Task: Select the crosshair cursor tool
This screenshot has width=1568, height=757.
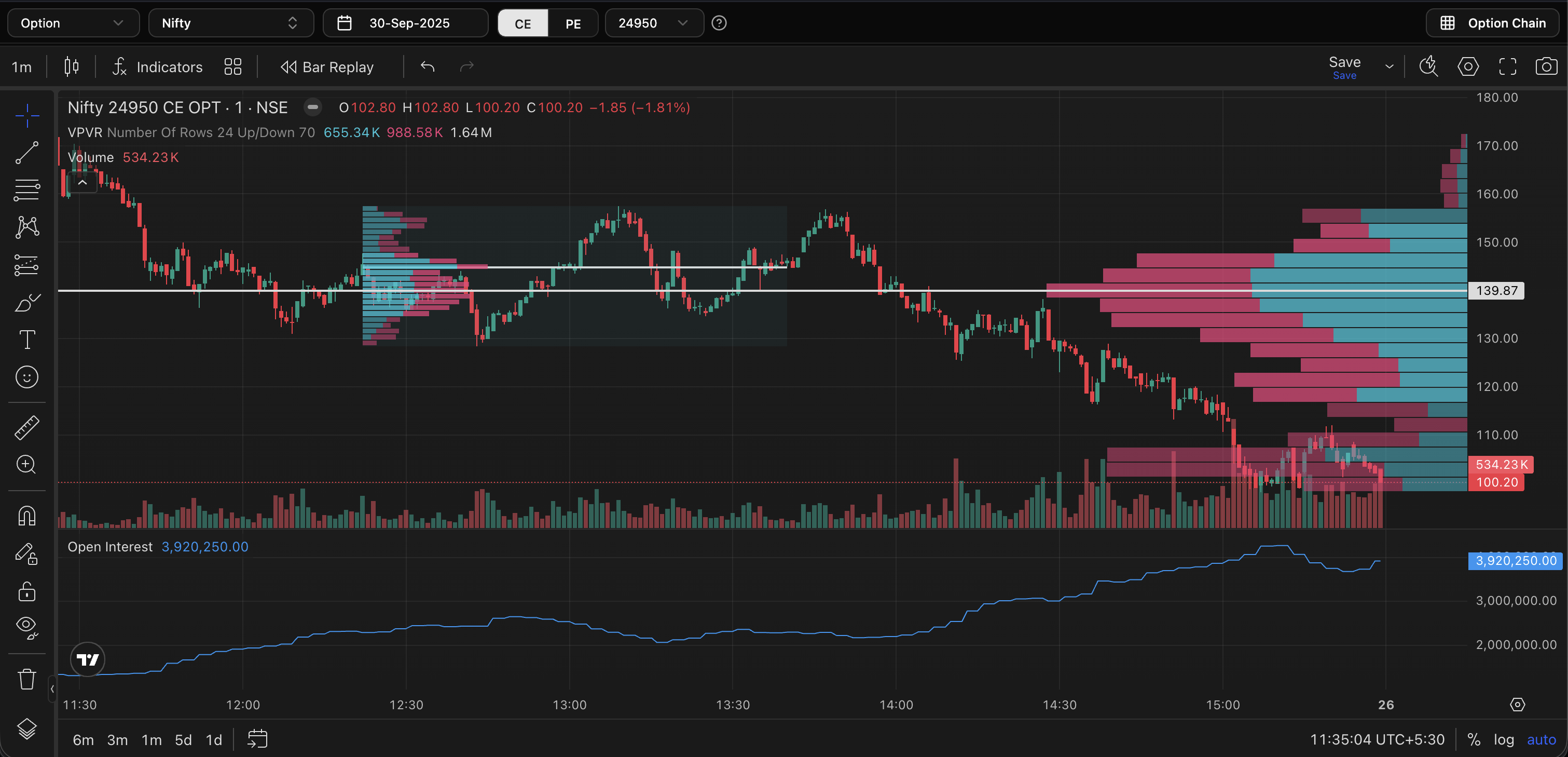Action: 27,115
